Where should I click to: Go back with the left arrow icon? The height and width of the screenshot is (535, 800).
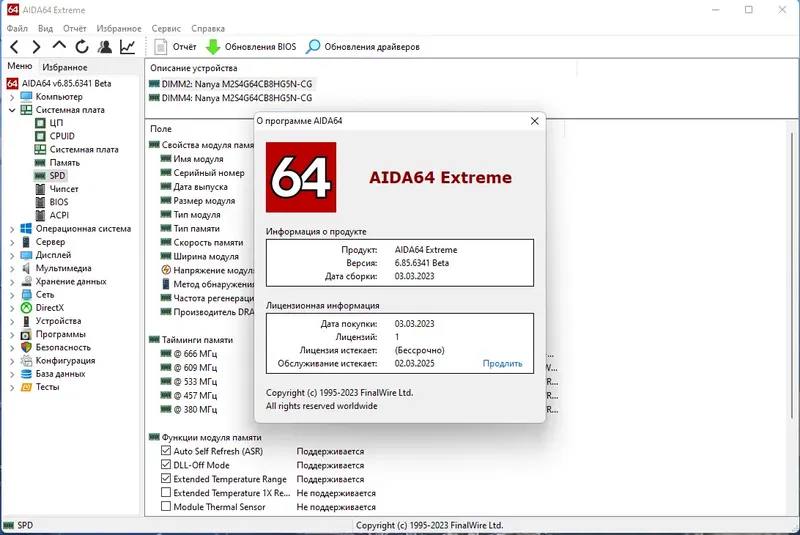(14, 47)
